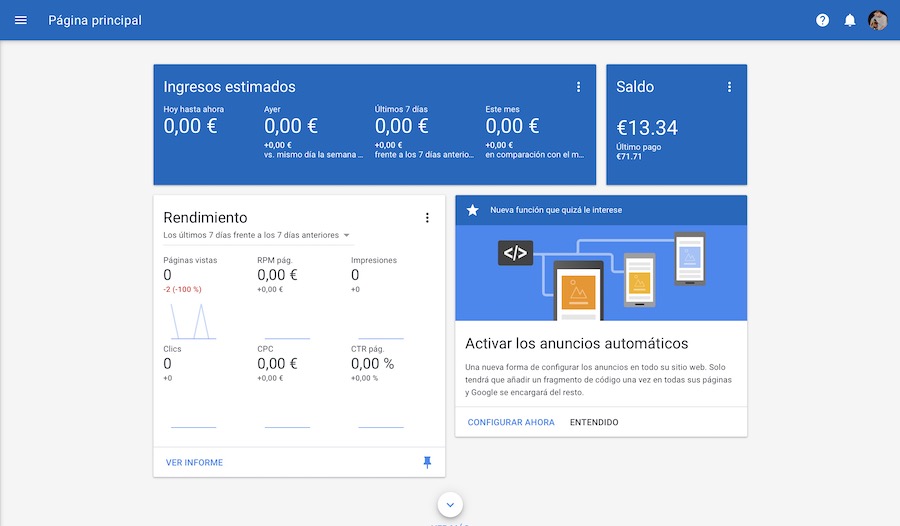Select the Últimos 7 días earnings figure

[x=401, y=126]
